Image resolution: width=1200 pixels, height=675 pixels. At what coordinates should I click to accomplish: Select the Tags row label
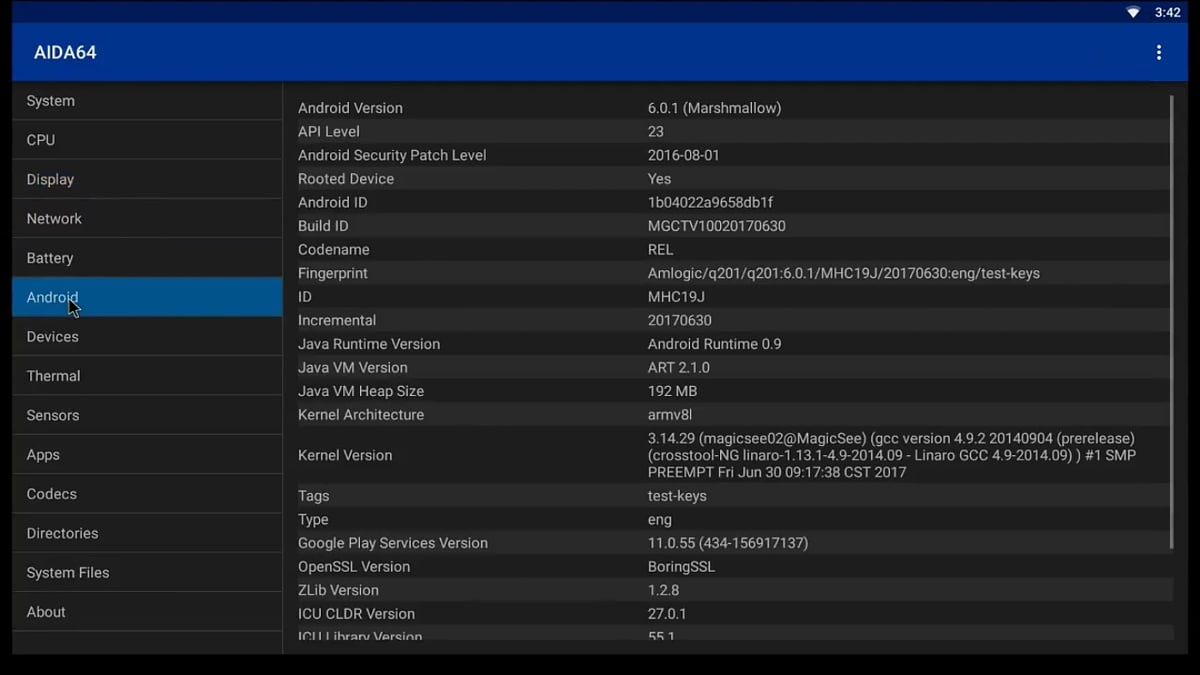click(313, 496)
